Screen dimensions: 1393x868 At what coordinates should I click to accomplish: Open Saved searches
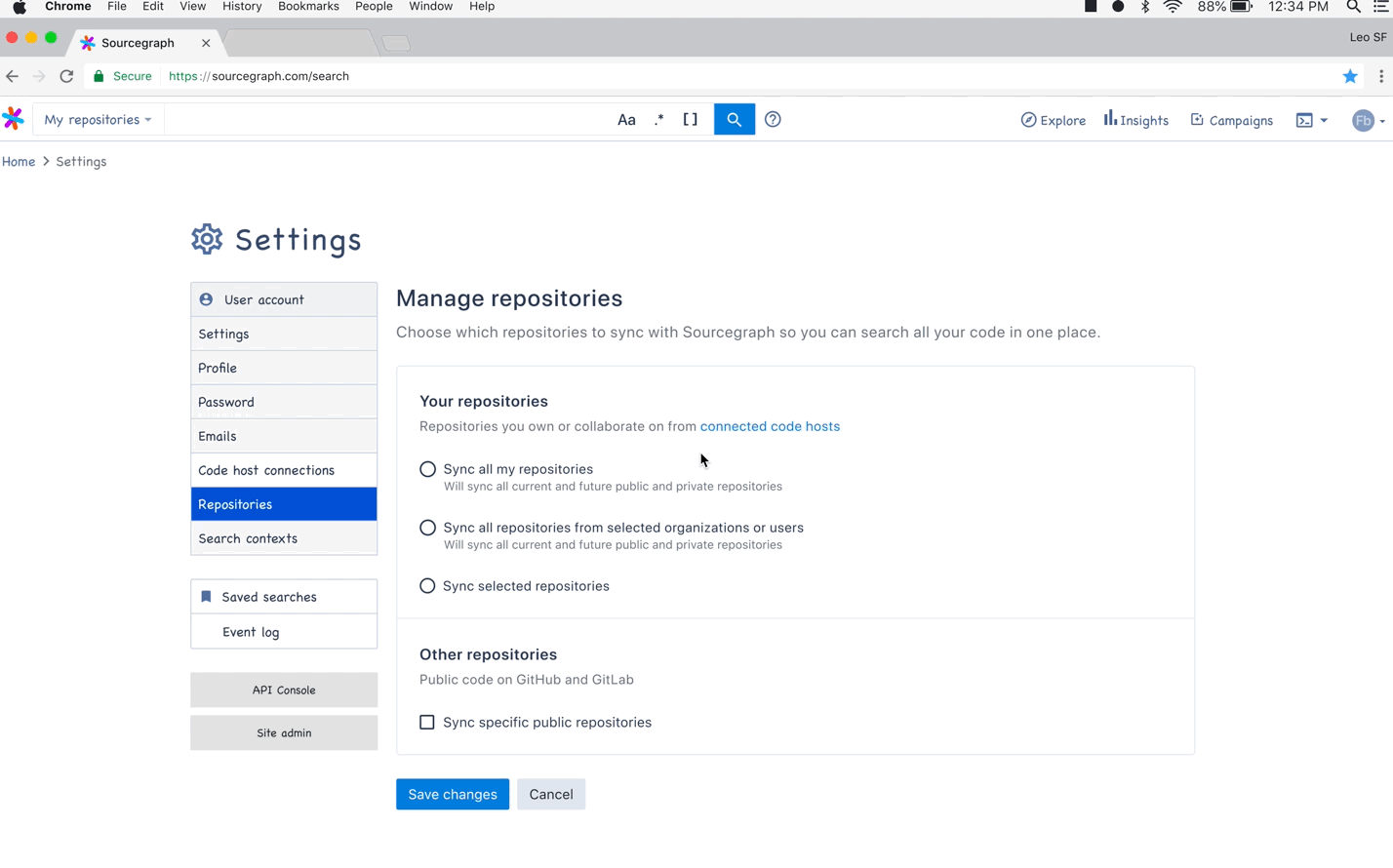[284, 597]
